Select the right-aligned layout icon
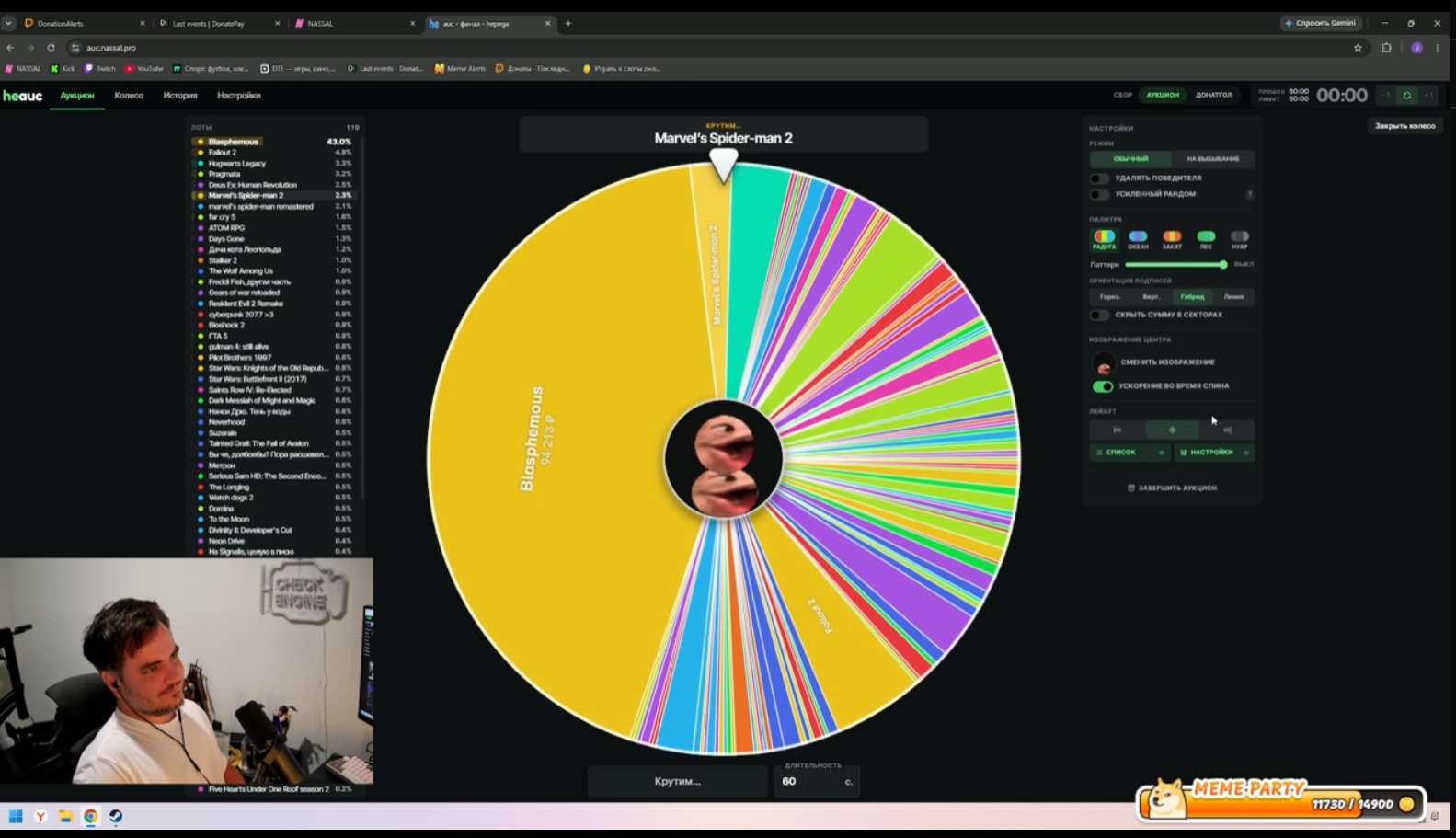Viewport: 1456px width, 838px height. pos(1227,430)
